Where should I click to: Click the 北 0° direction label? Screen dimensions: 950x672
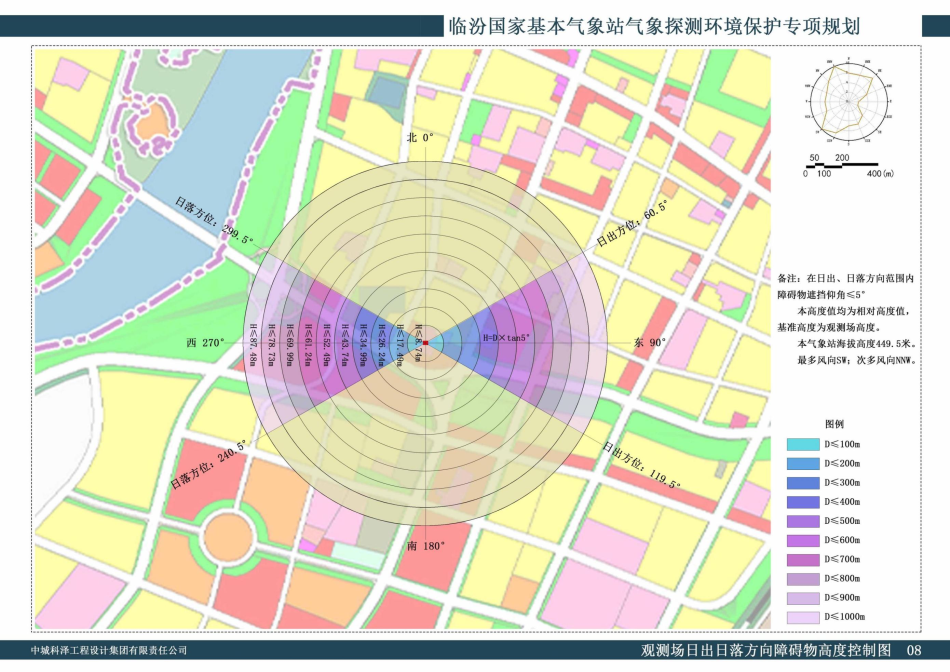pos(421,138)
